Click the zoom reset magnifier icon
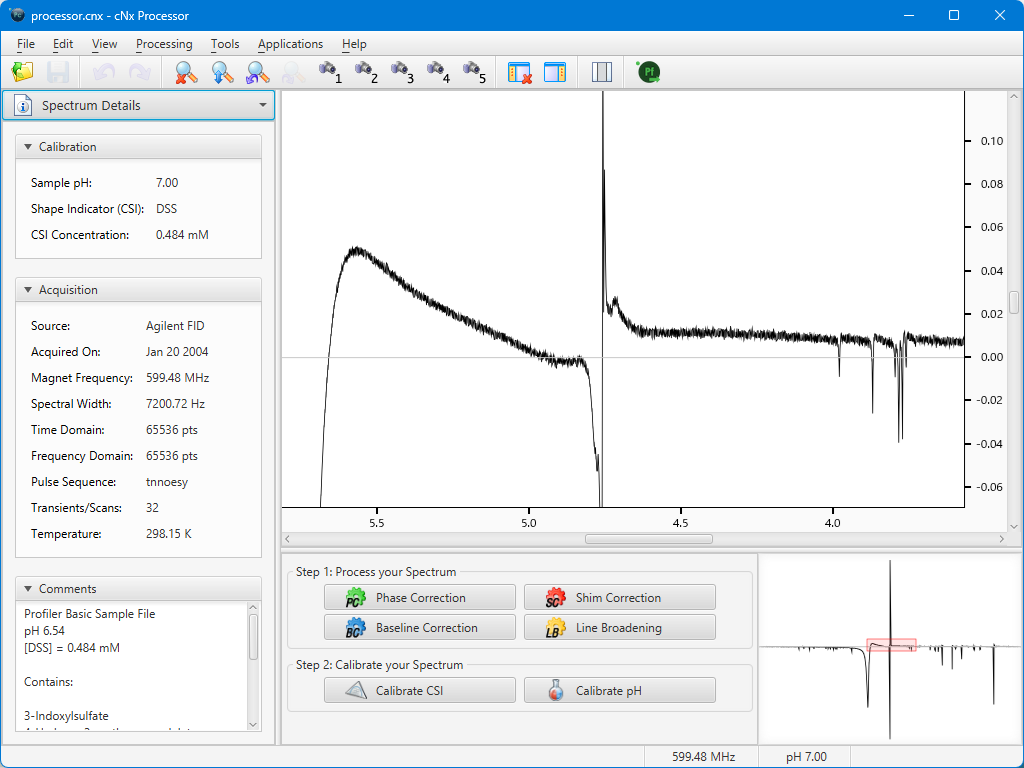This screenshot has width=1024, height=768. pyautogui.click(x=186, y=72)
